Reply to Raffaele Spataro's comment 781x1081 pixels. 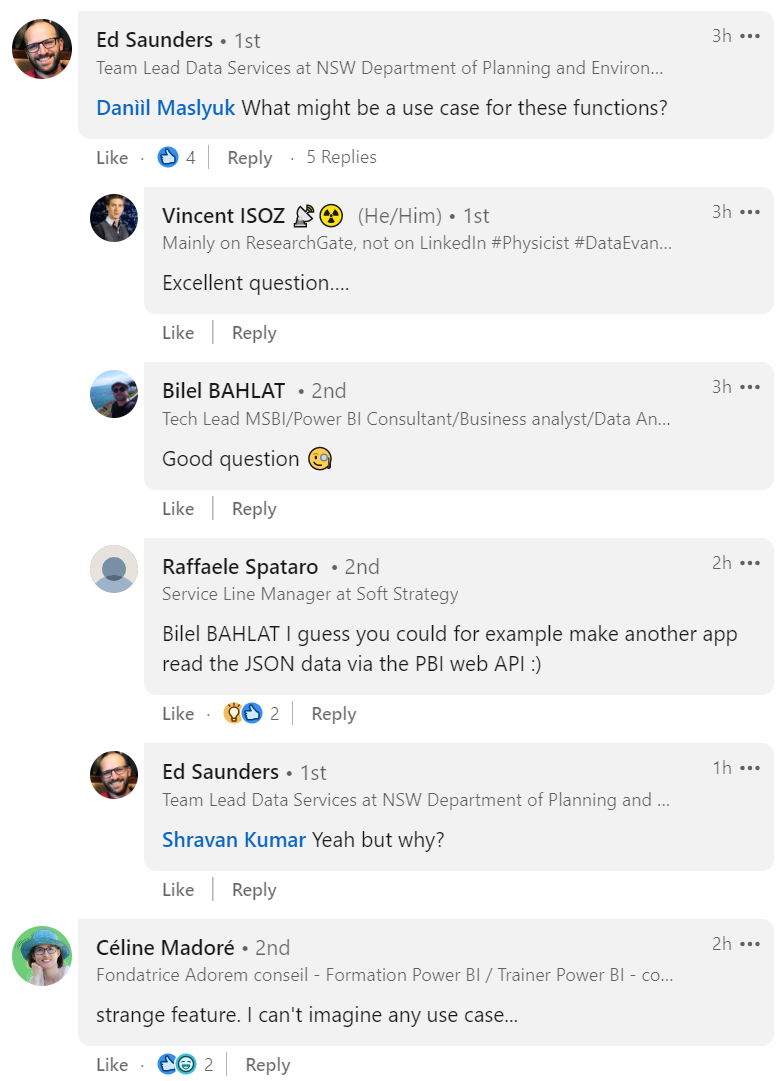pos(333,714)
